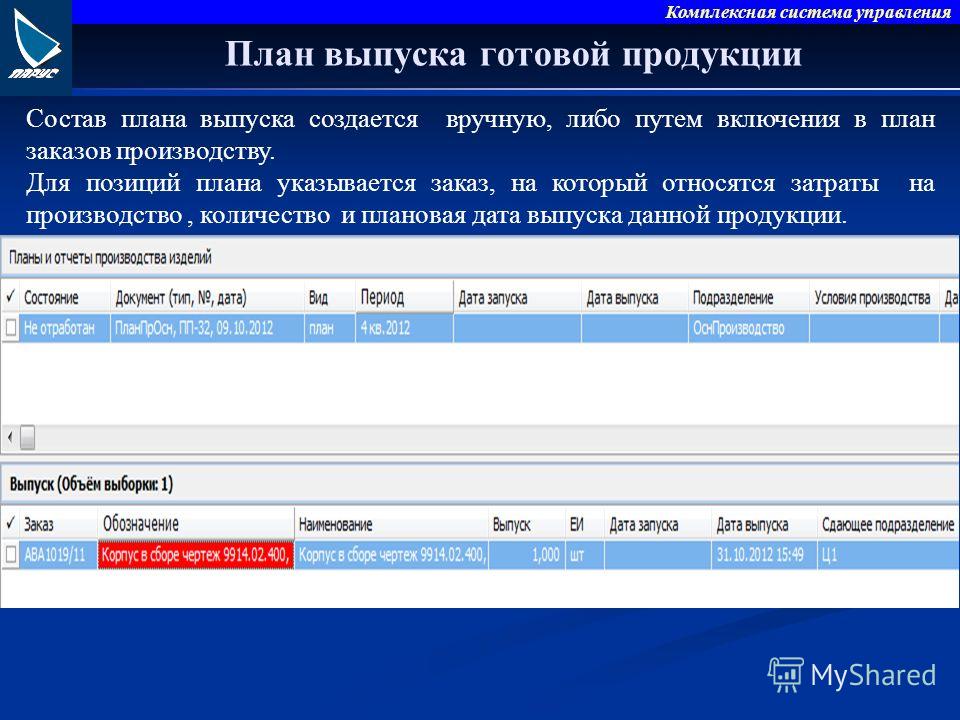The height and width of the screenshot is (720, 960).
Task: Select the cell Ц1
Action: point(888,555)
